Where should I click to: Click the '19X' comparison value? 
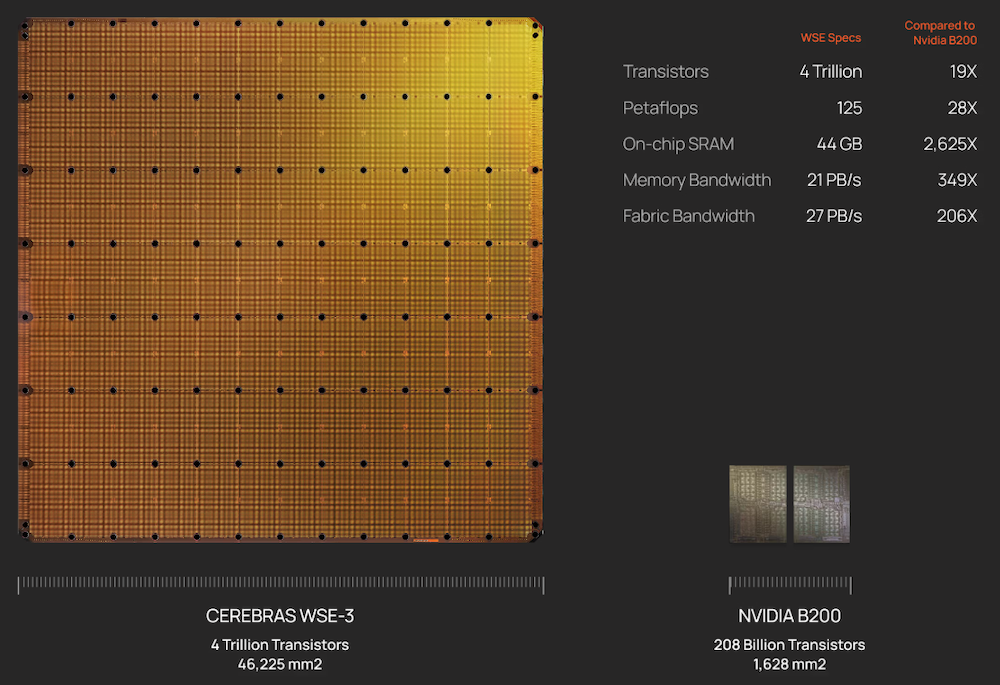click(x=963, y=71)
